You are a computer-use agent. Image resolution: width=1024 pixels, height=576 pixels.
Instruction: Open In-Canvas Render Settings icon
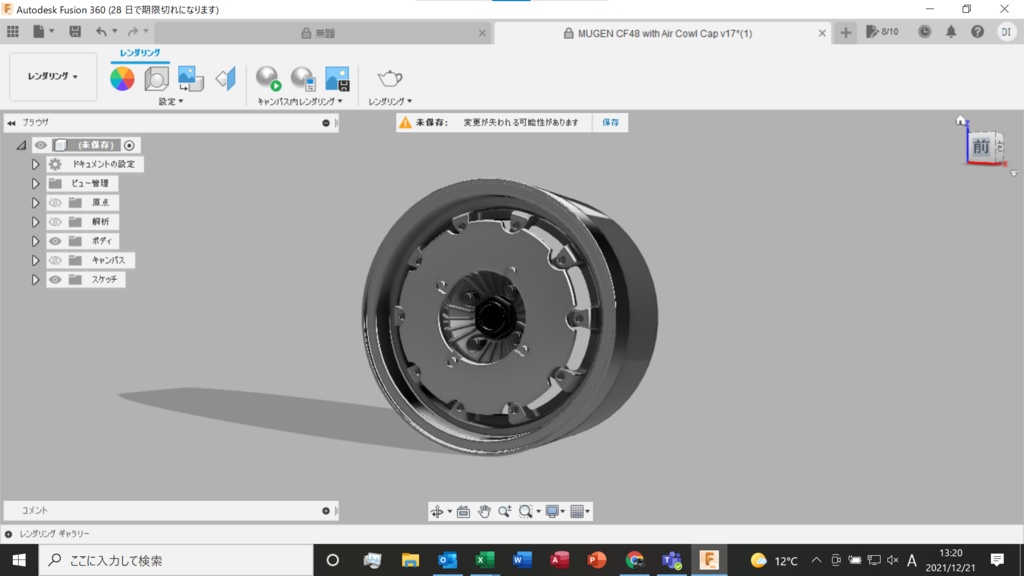(x=303, y=79)
